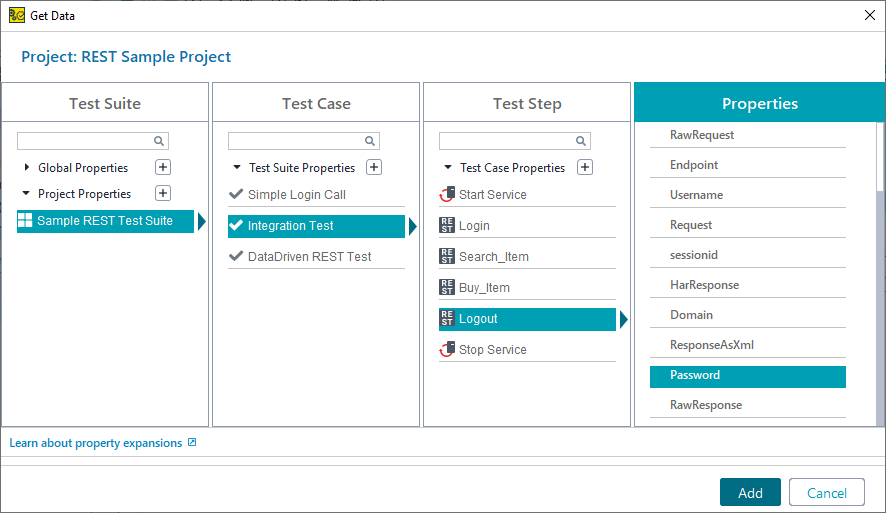This screenshot has height=513, width=886.
Task: Choose the Buy_Item test step
Action: click(x=484, y=288)
